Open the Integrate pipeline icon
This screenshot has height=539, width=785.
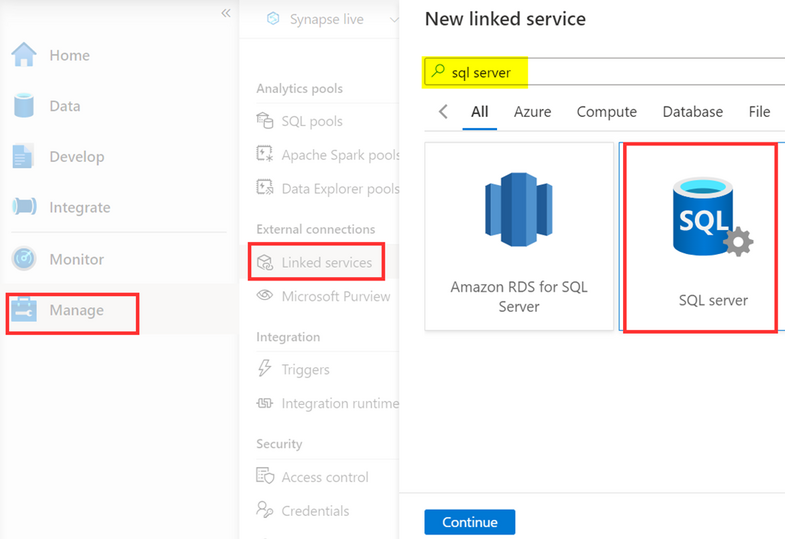(x=24, y=206)
